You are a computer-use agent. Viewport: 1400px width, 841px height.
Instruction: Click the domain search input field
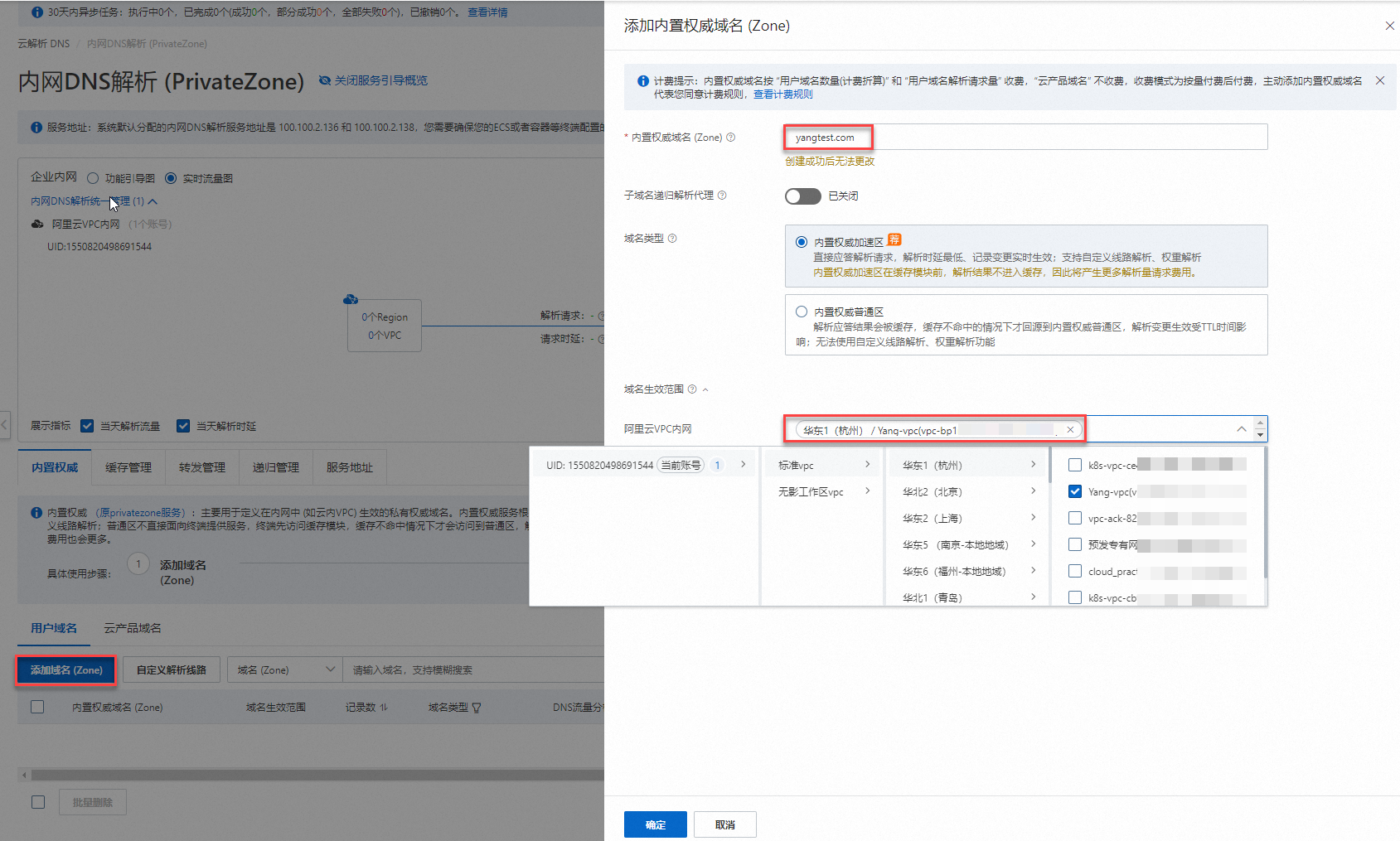[472, 669]
